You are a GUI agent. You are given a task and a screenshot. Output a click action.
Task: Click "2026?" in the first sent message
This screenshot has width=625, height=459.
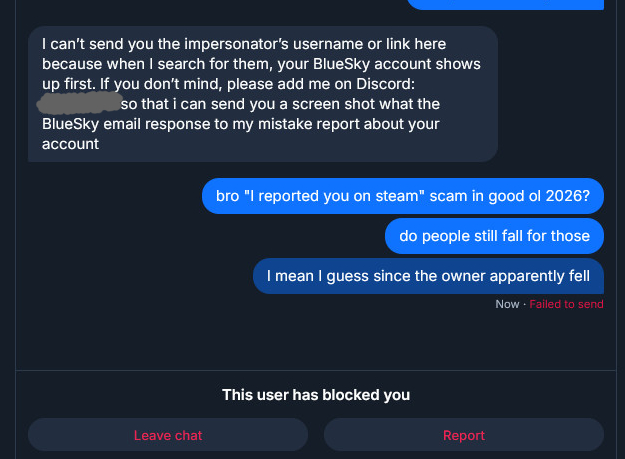tap(568, 196)
